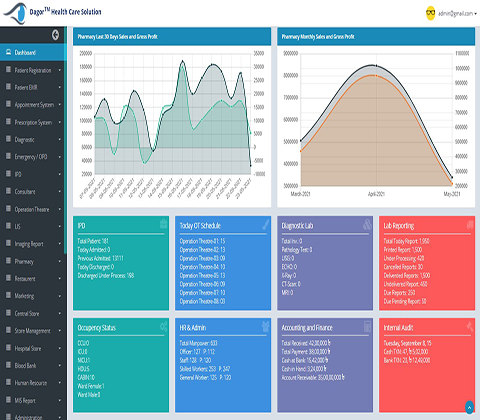The height and width of the screenshot is (420, 480).
Task: Click the icon on the HR & Admin card
Action: (265, 326)
